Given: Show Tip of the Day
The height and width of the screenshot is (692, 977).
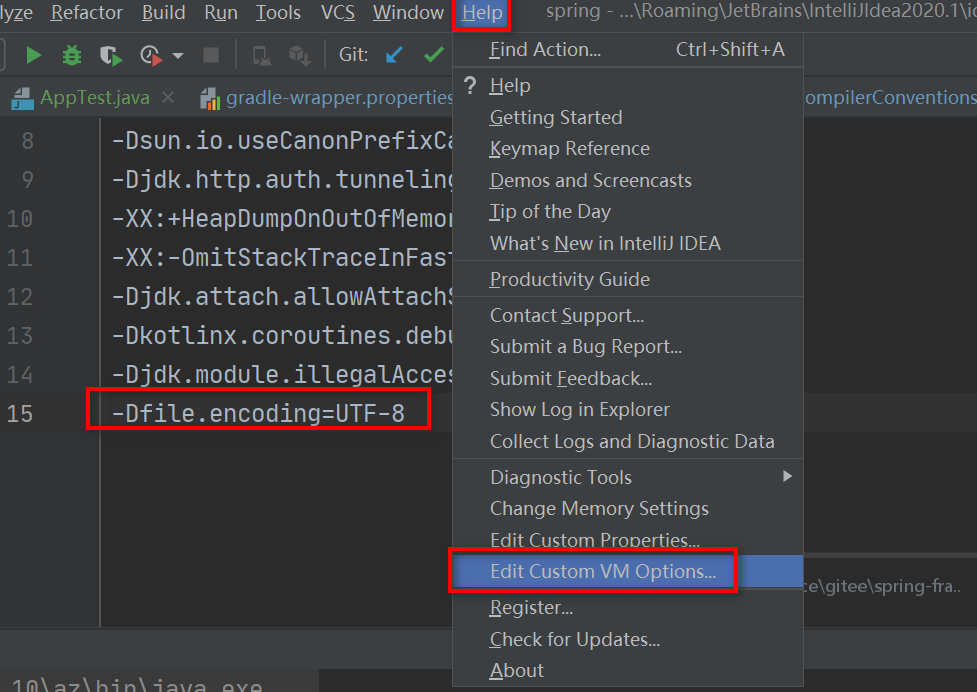Looking at the screenshot, I should point(628,212).
